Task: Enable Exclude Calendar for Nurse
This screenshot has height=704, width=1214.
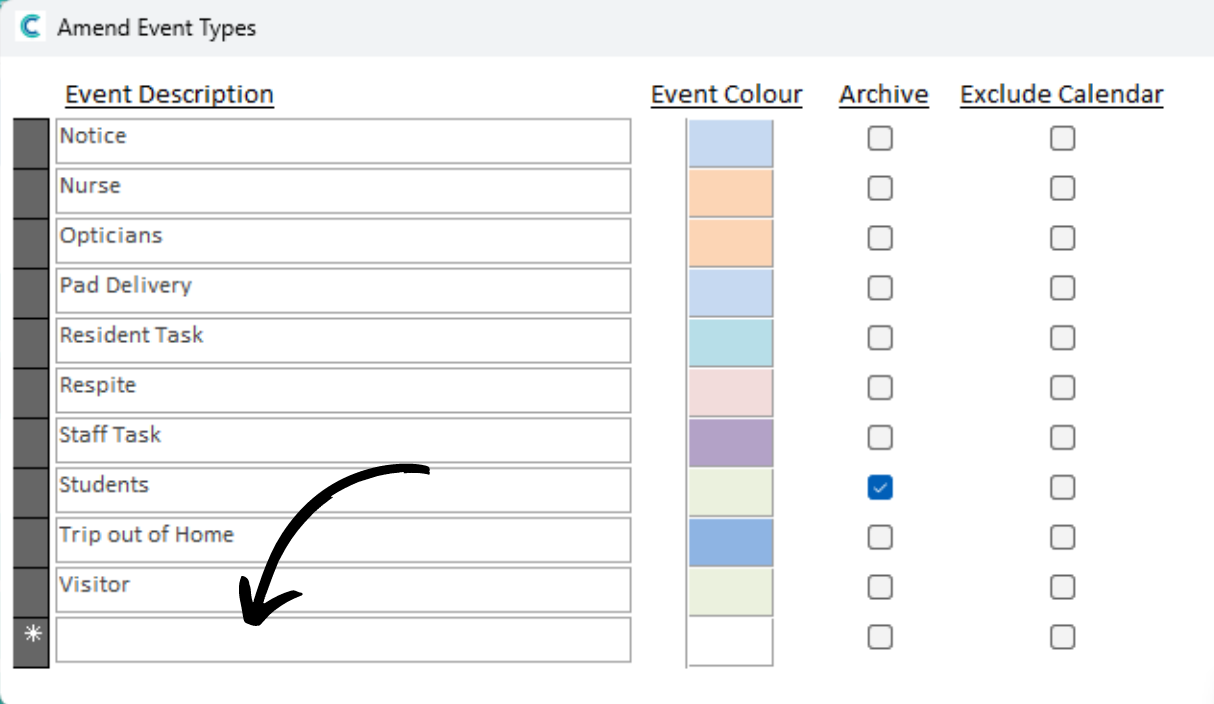Action: [x=1062, y=188]
